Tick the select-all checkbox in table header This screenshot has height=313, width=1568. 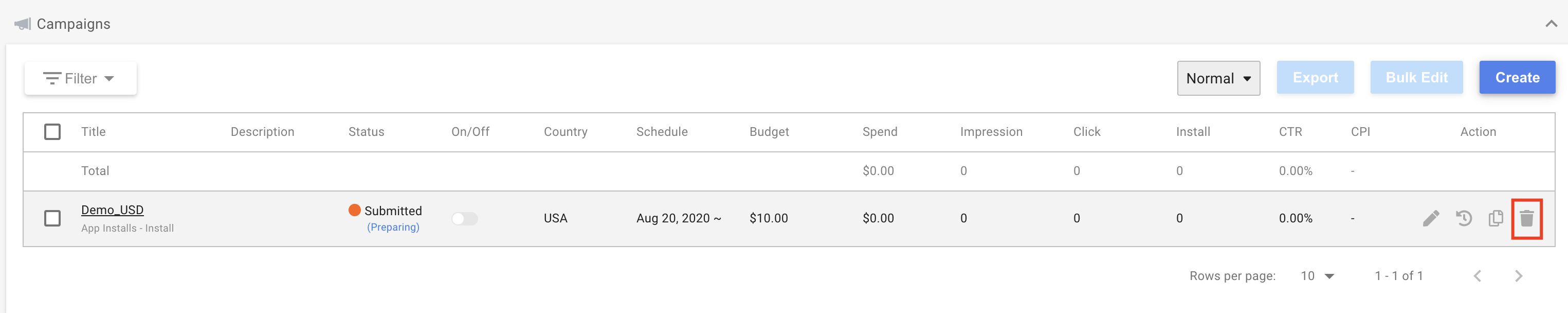tap(52, 132)
